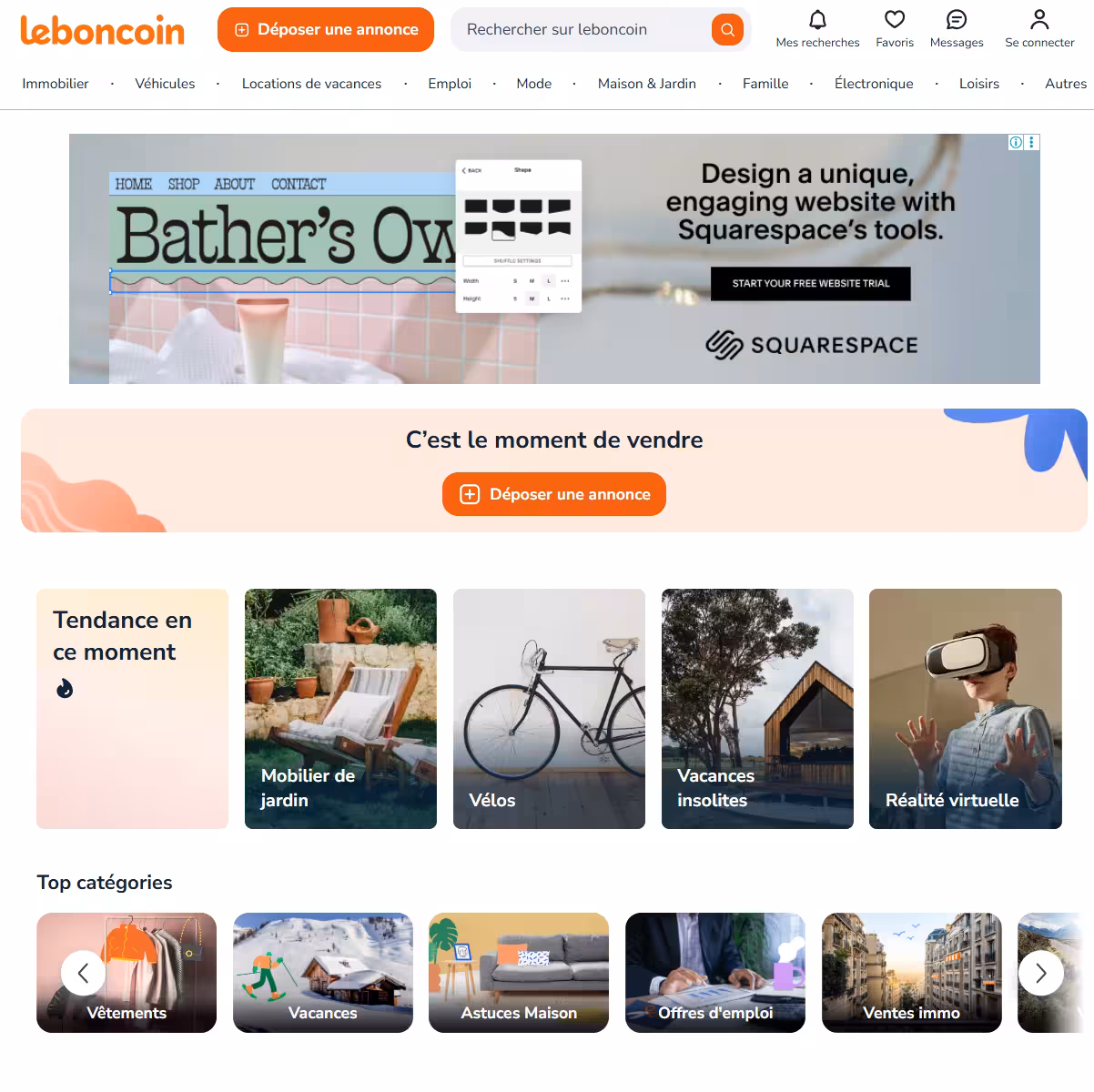Click Déposer une annonce in banner
This screenshot has height=1092, width=1094.
(554, 494)
